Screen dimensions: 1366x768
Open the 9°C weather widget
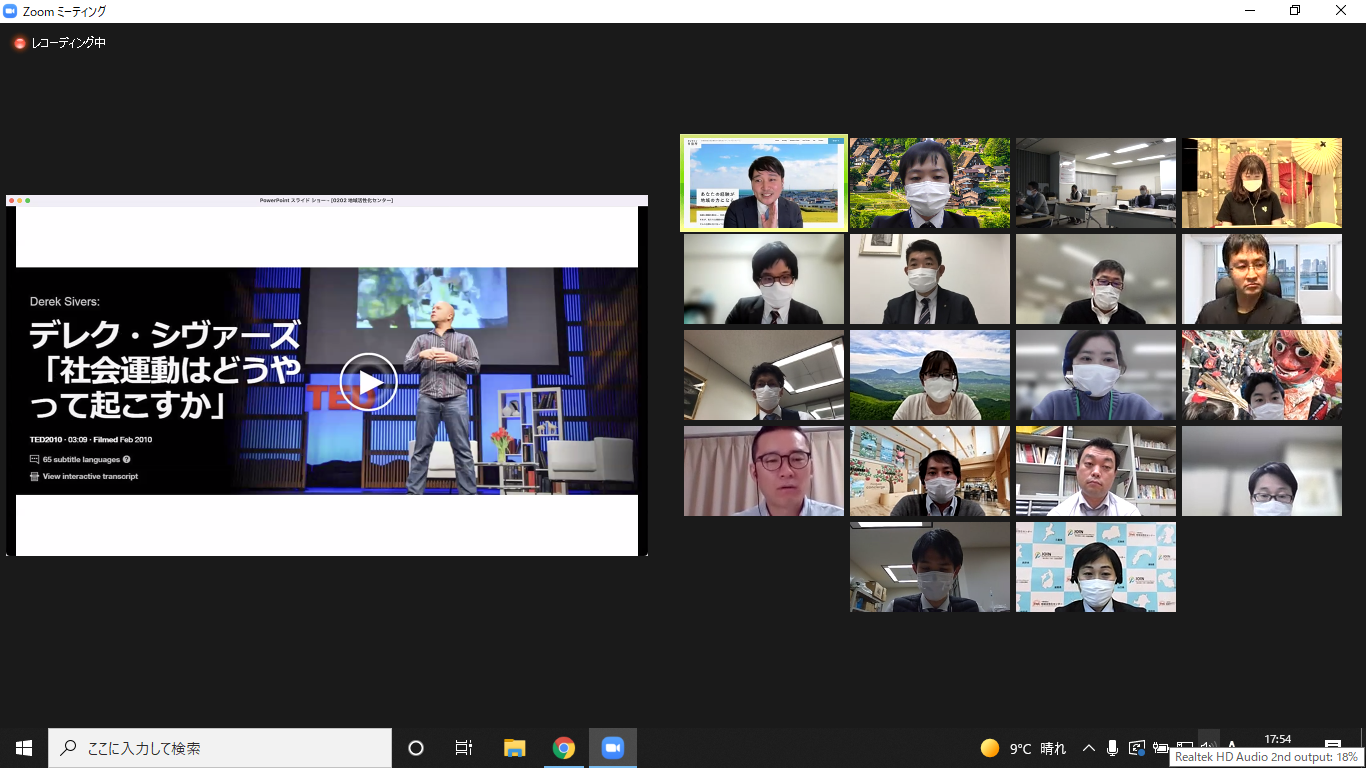pos(1023,748)
